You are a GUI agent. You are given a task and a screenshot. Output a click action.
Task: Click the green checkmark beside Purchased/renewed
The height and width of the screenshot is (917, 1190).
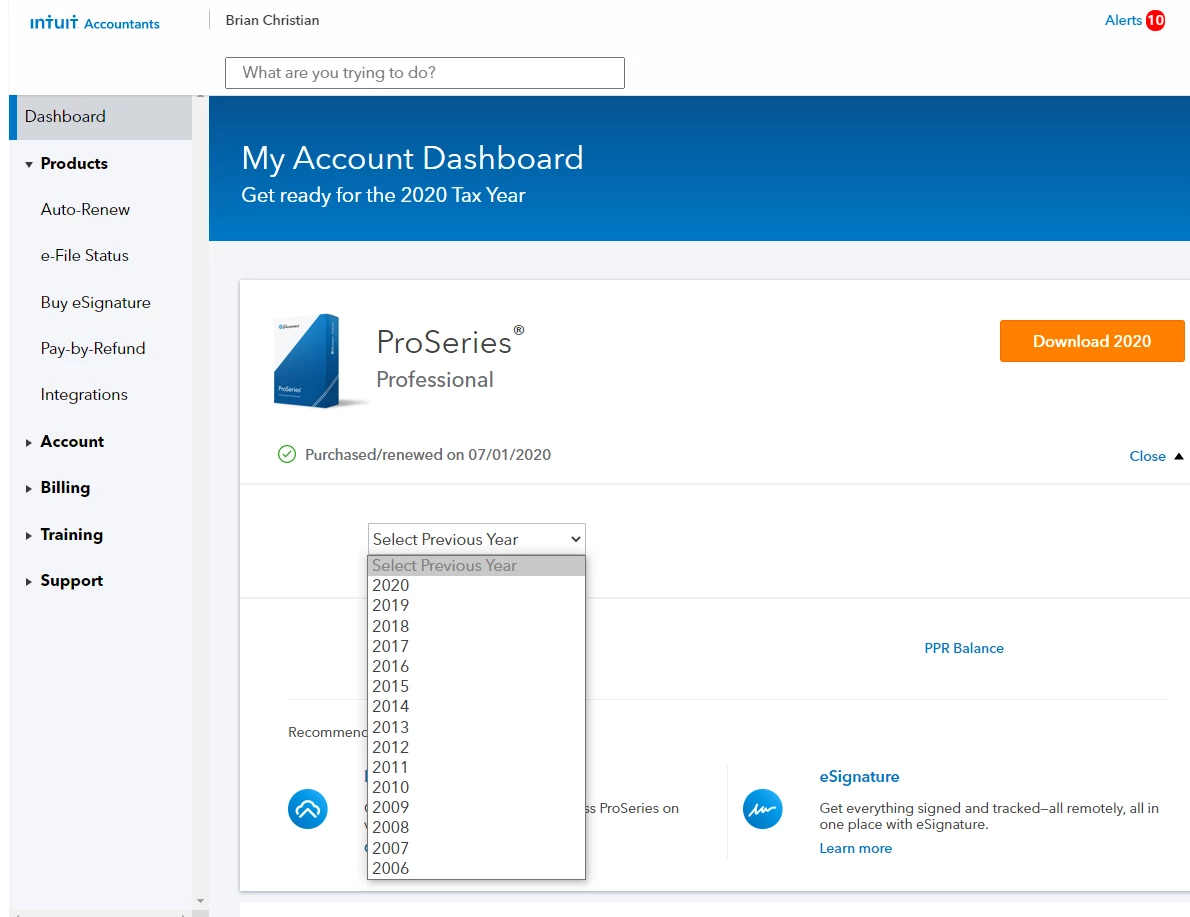click(287, 455)
